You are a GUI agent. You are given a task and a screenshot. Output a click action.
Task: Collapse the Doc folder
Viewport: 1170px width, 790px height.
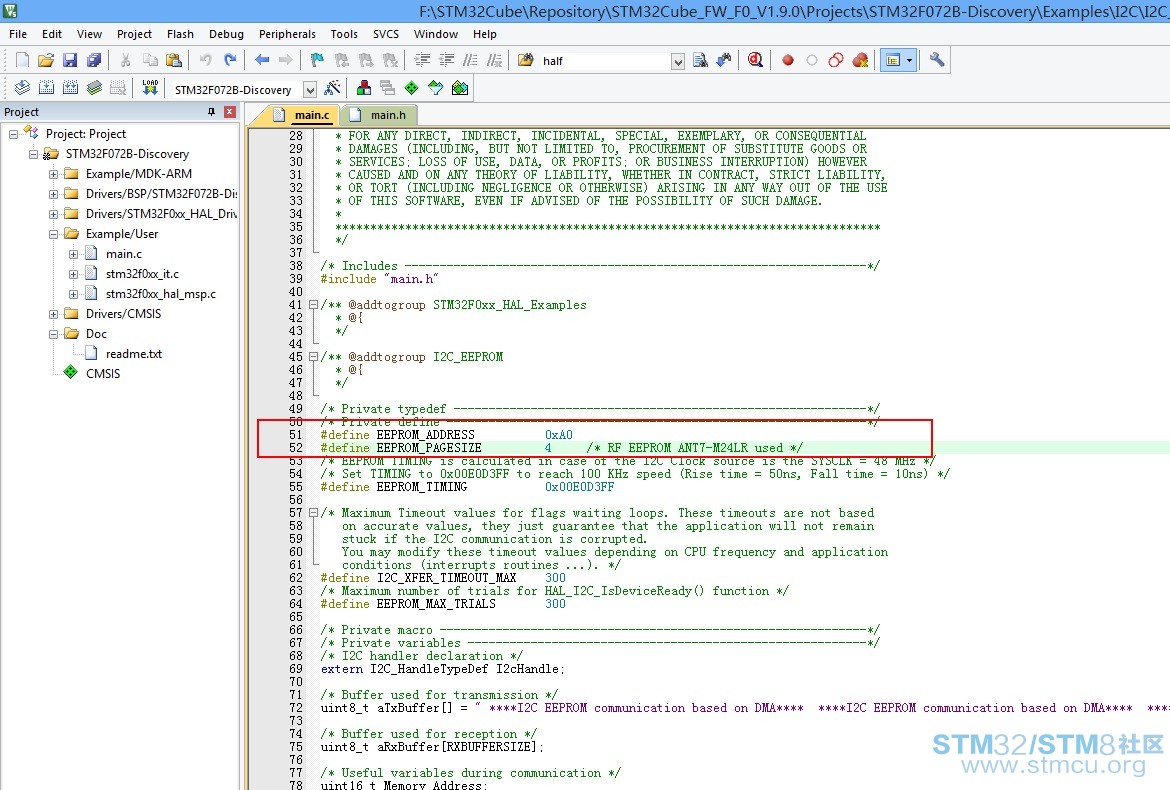pyautogui.click(x=53, y=334)
